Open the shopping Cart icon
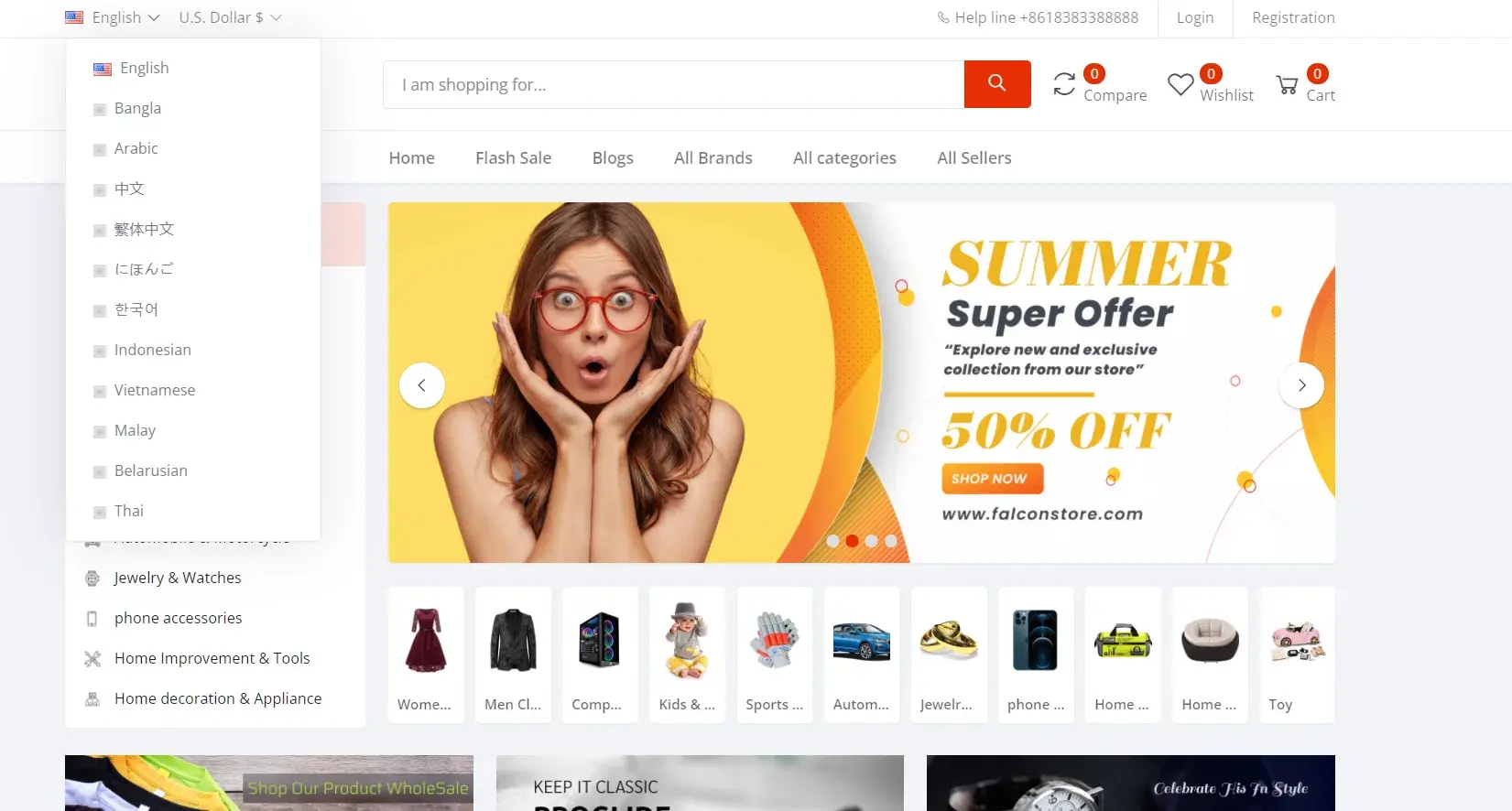This screenshot has height=811, width=1512. 1287,85
